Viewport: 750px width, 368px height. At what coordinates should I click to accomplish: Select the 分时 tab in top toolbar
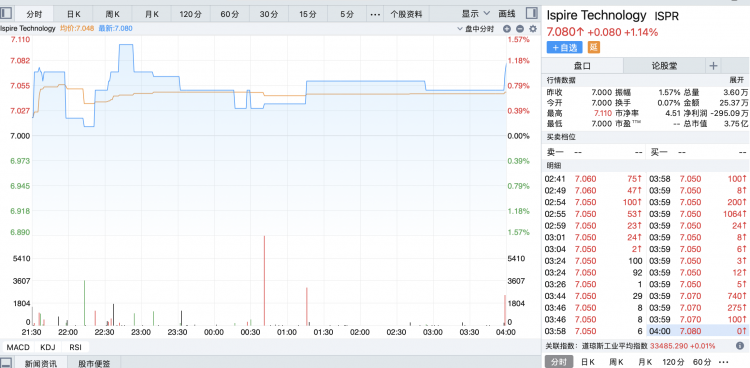click(x=34, y=14)
